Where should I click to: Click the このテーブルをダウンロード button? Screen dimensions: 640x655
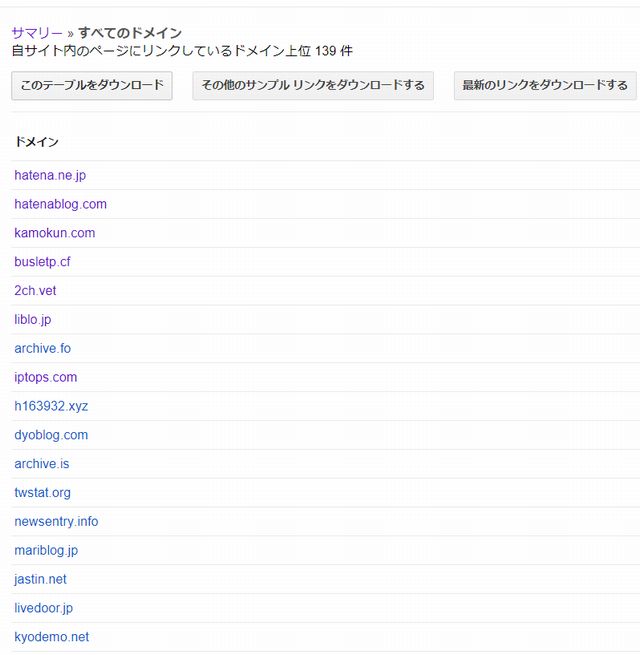tap(92, 86)
